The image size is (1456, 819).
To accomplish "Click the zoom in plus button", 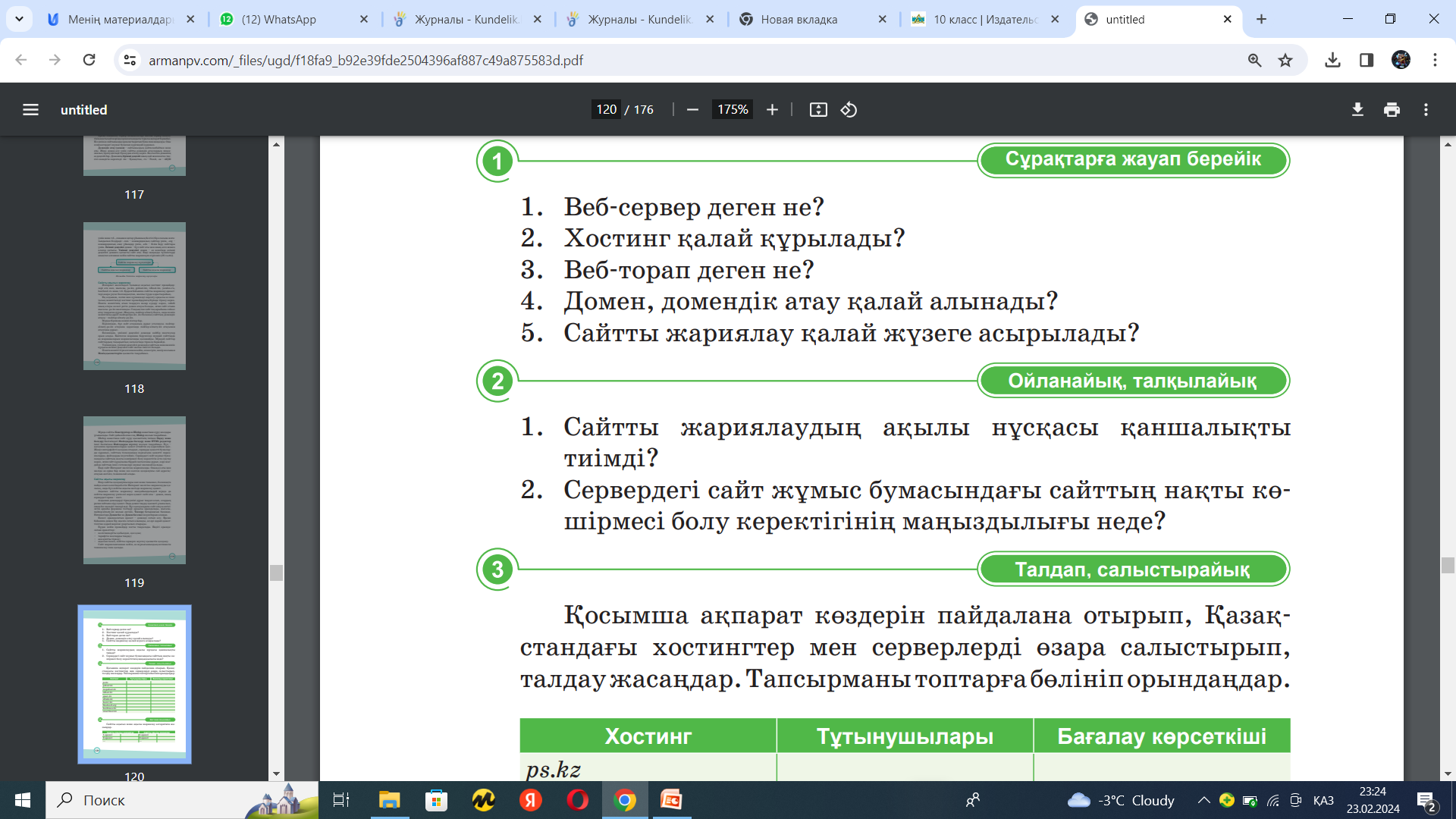I will tap(772, 110).
